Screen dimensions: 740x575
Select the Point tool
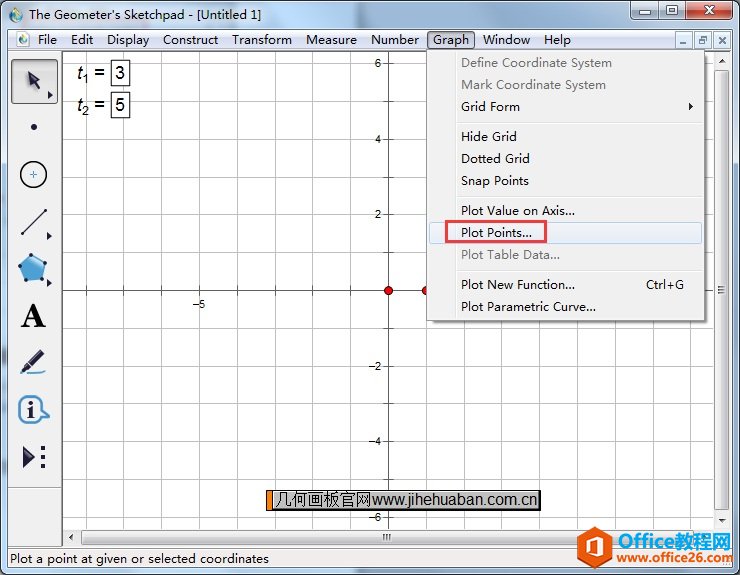[34, 127]
